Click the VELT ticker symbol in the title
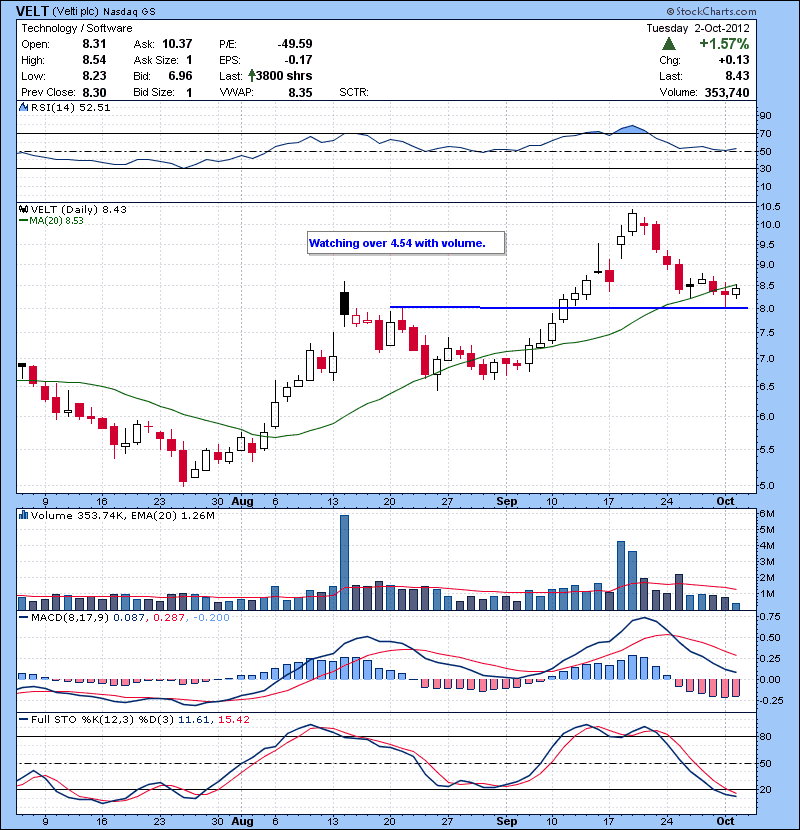Viewport: 800px width, 830px height. point(32,11)
